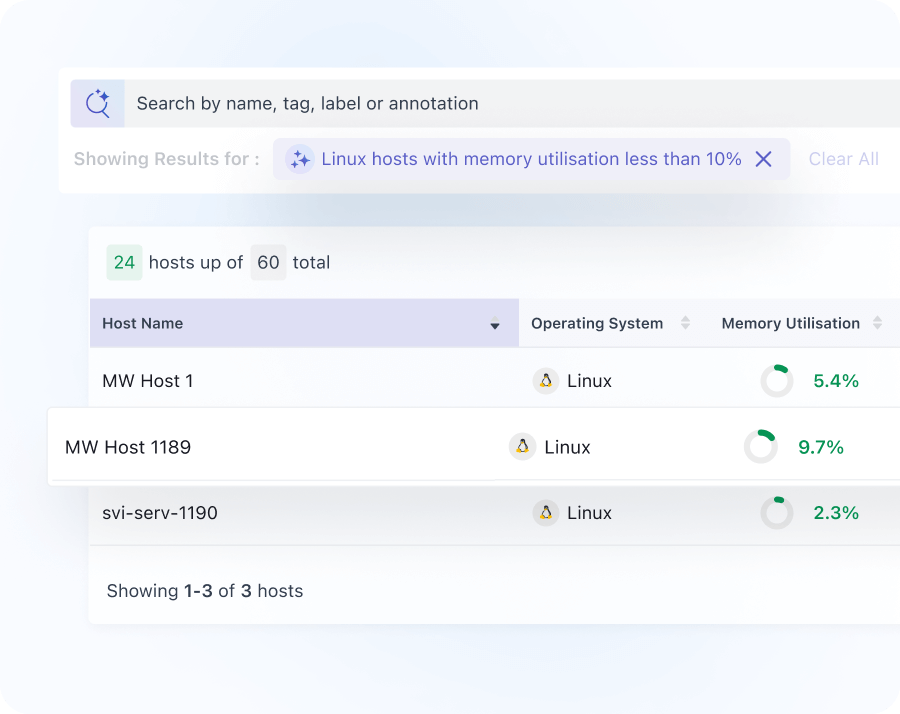Click the 5.4% memory value
This screenshot has width=900, height=714.
[x=836, y=381]
